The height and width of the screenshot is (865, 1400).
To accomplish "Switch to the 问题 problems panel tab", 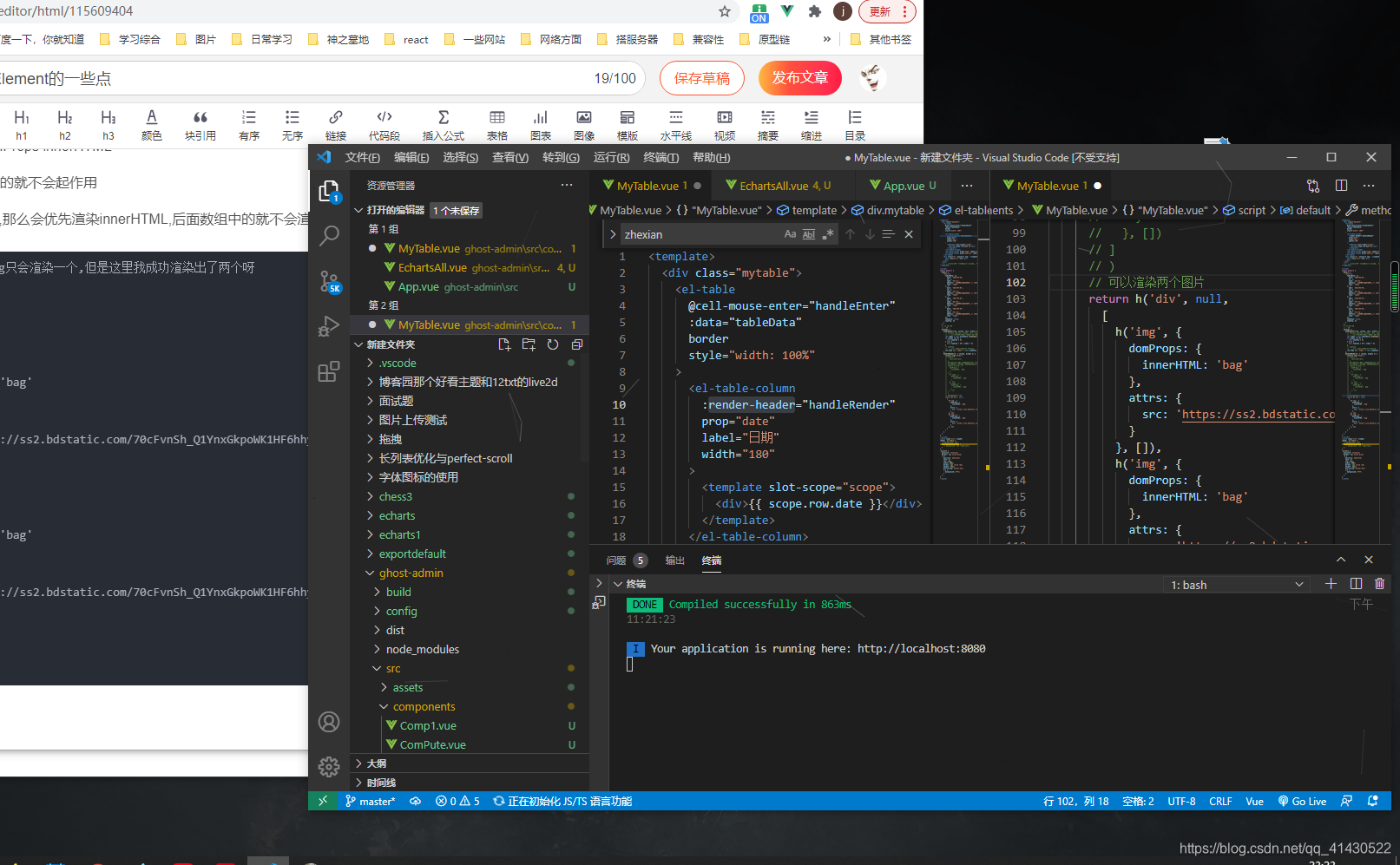I will click(616, 560).
